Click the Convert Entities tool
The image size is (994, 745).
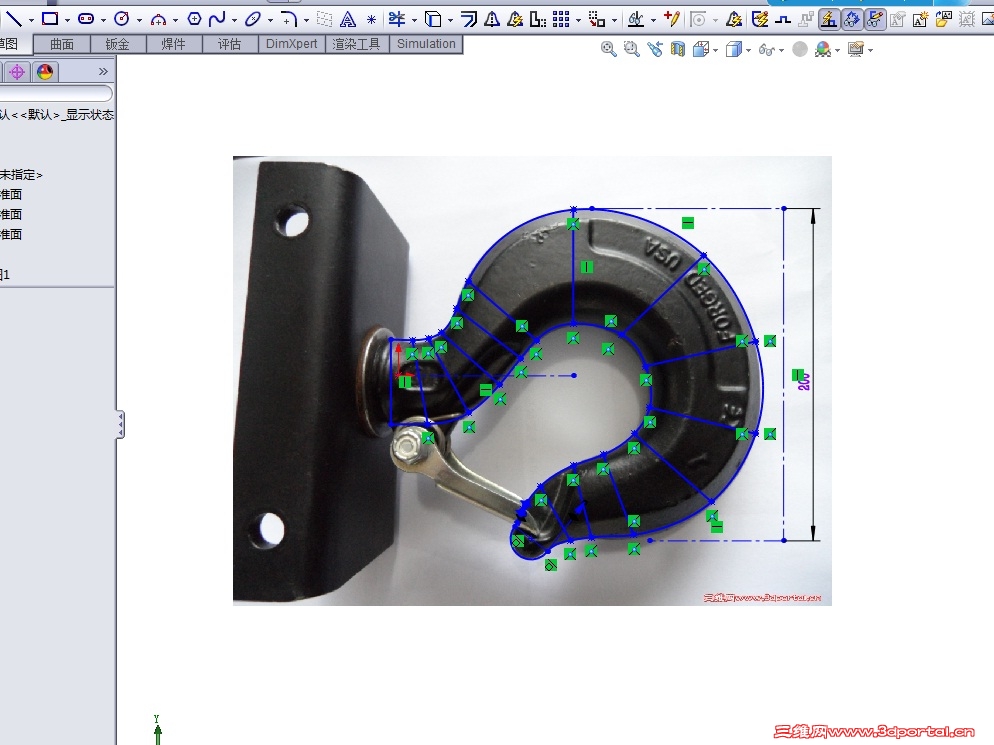[x=433, y=20]
